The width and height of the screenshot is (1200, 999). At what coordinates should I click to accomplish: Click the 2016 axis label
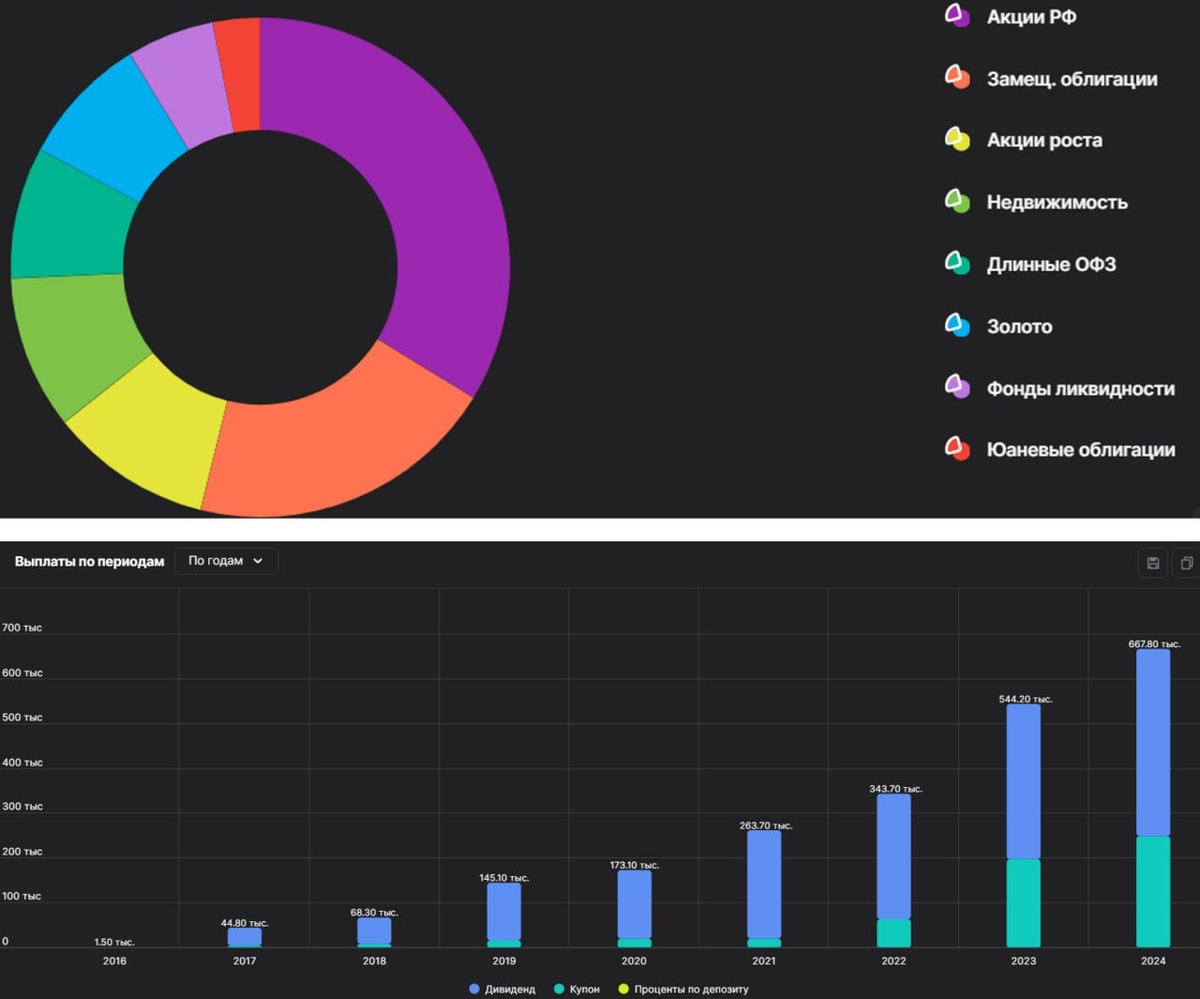coord(115,961)
